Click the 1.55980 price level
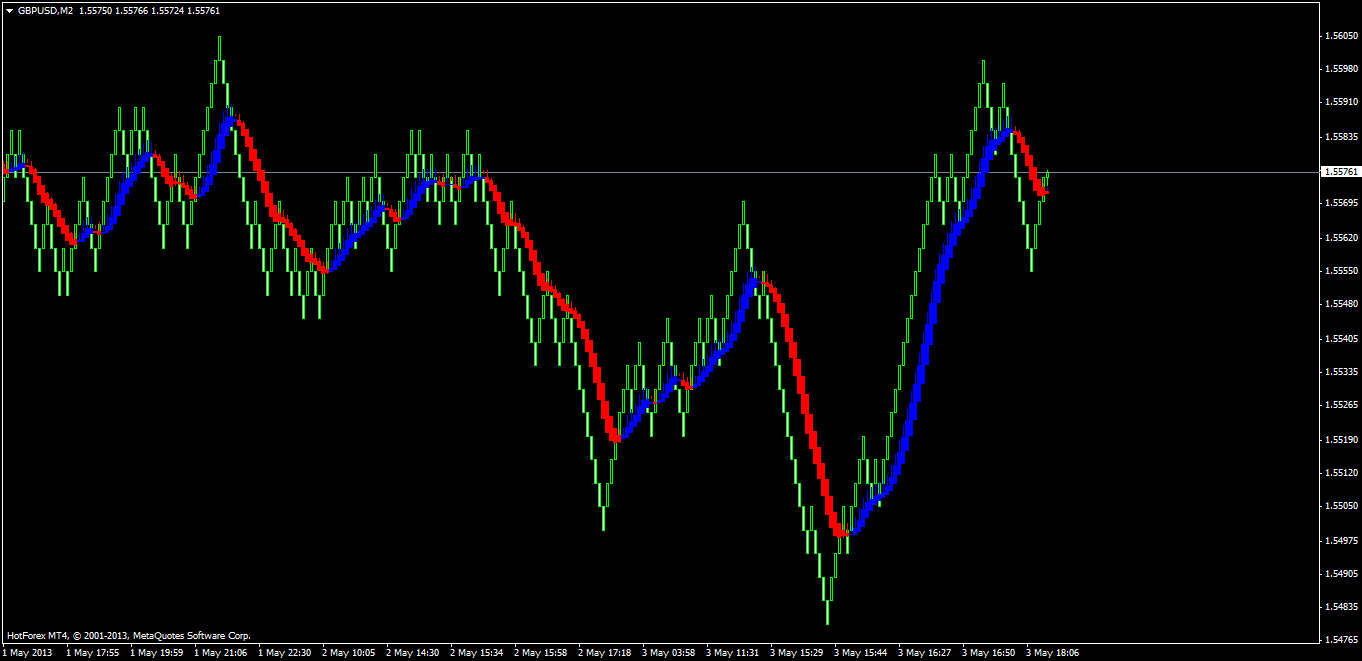 click(1340, 69)
